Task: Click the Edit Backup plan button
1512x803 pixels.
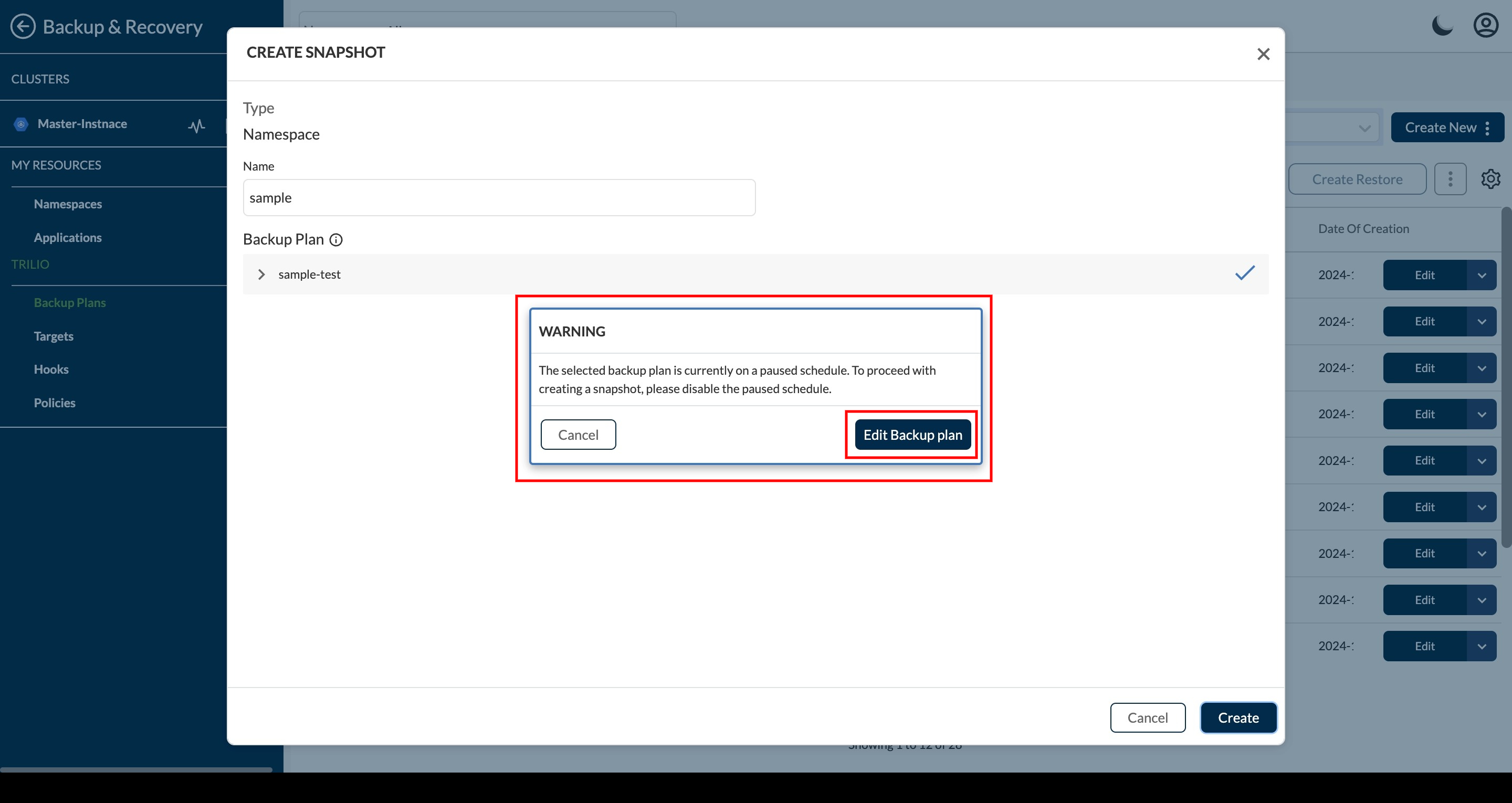Action: pos(912,435)
